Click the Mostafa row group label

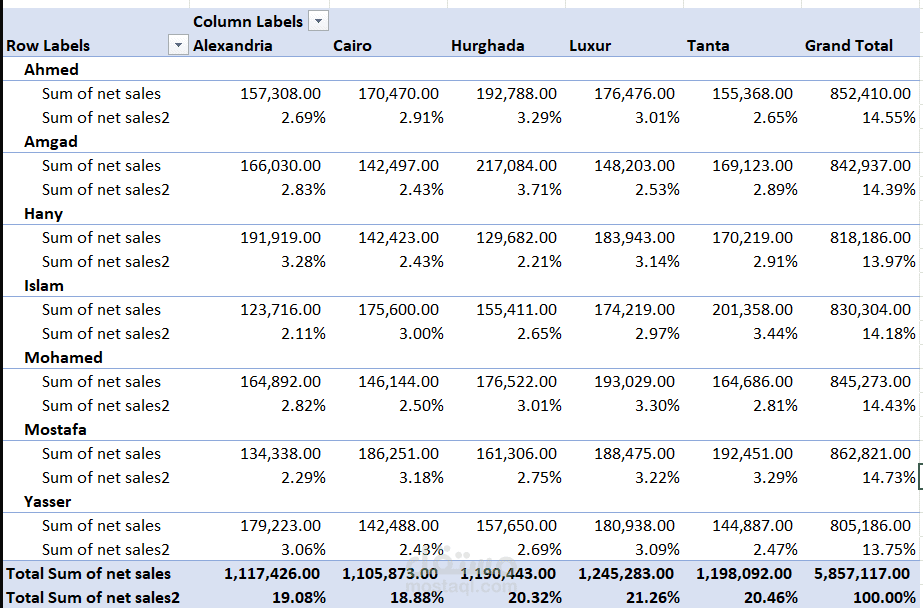click(55, 430)
